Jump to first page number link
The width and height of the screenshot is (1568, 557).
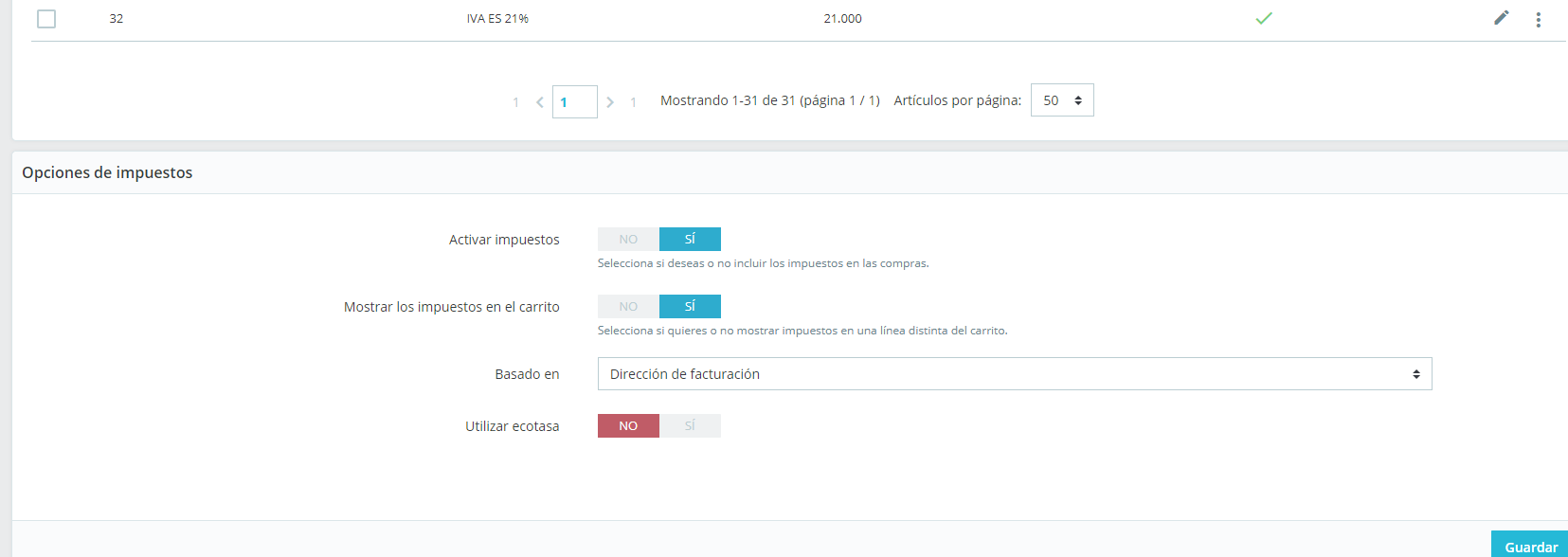(x=515, y=102)
